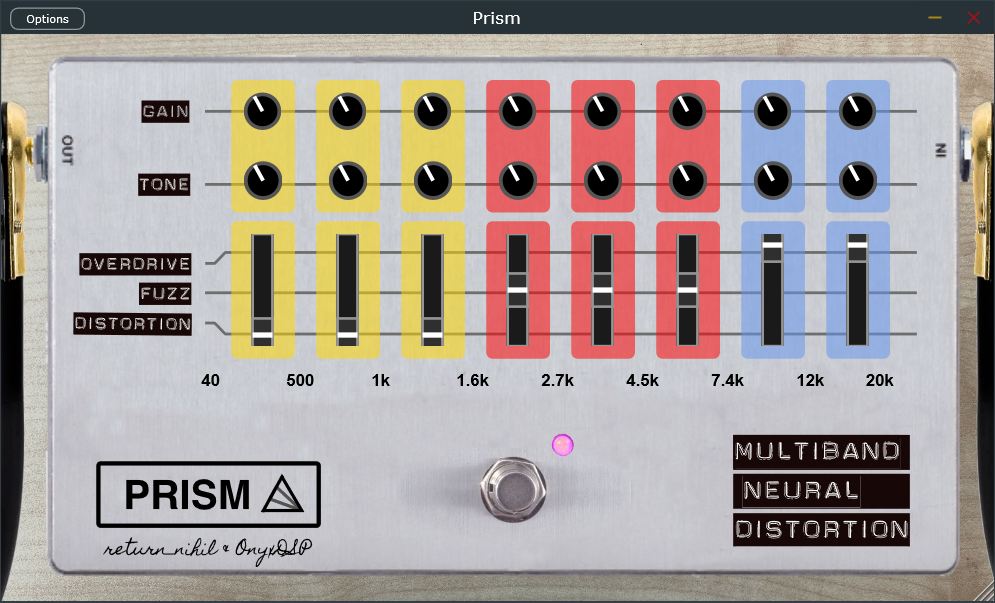Click the DISTORTION mode label
The height and width of the screenshot is (603, 995).
[x=132, y=324]
